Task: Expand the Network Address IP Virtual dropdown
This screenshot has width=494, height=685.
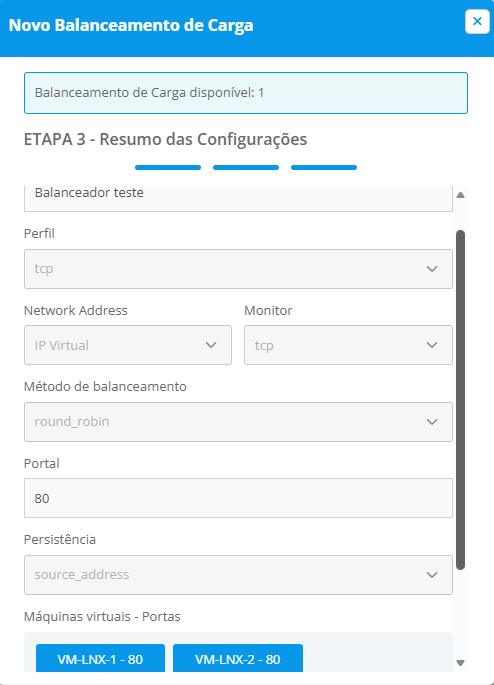Action: [x=128, y=345]
